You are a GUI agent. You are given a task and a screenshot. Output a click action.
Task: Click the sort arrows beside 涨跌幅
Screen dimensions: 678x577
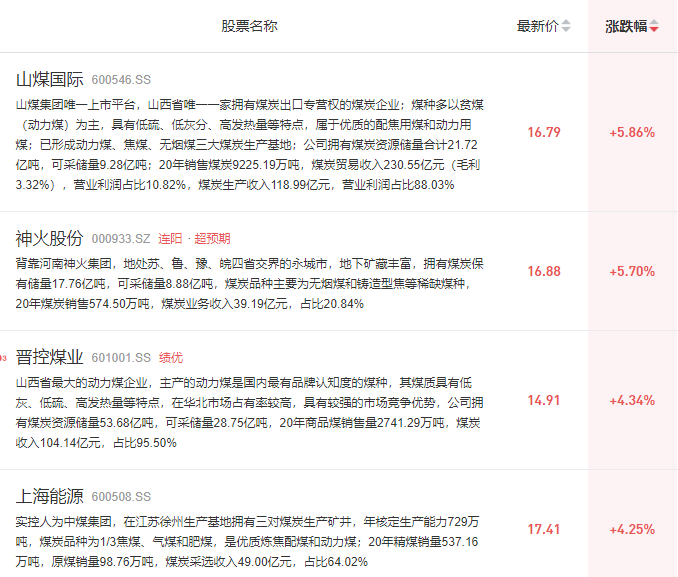(654, 27)
